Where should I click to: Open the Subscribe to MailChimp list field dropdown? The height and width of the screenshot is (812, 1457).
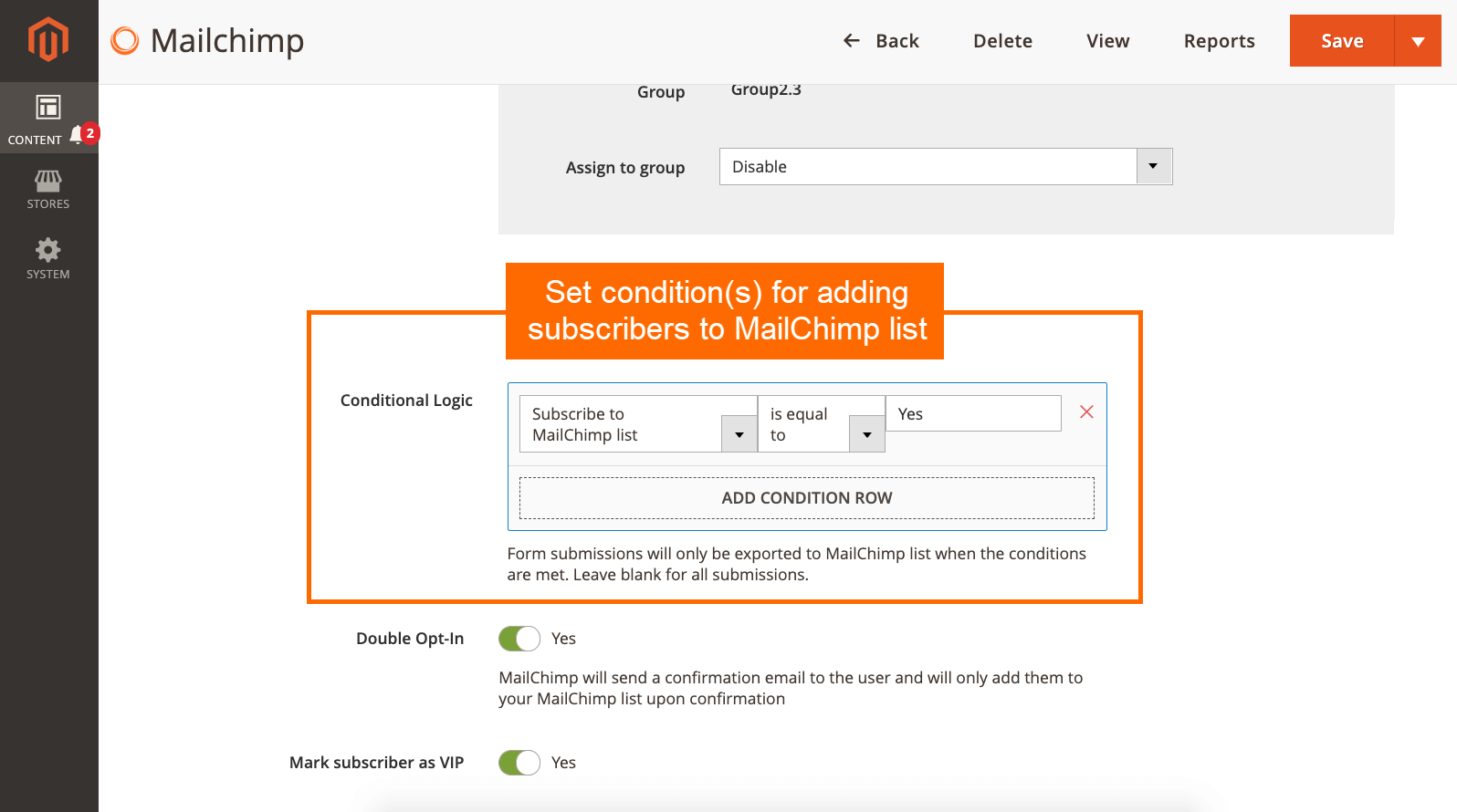638,424
